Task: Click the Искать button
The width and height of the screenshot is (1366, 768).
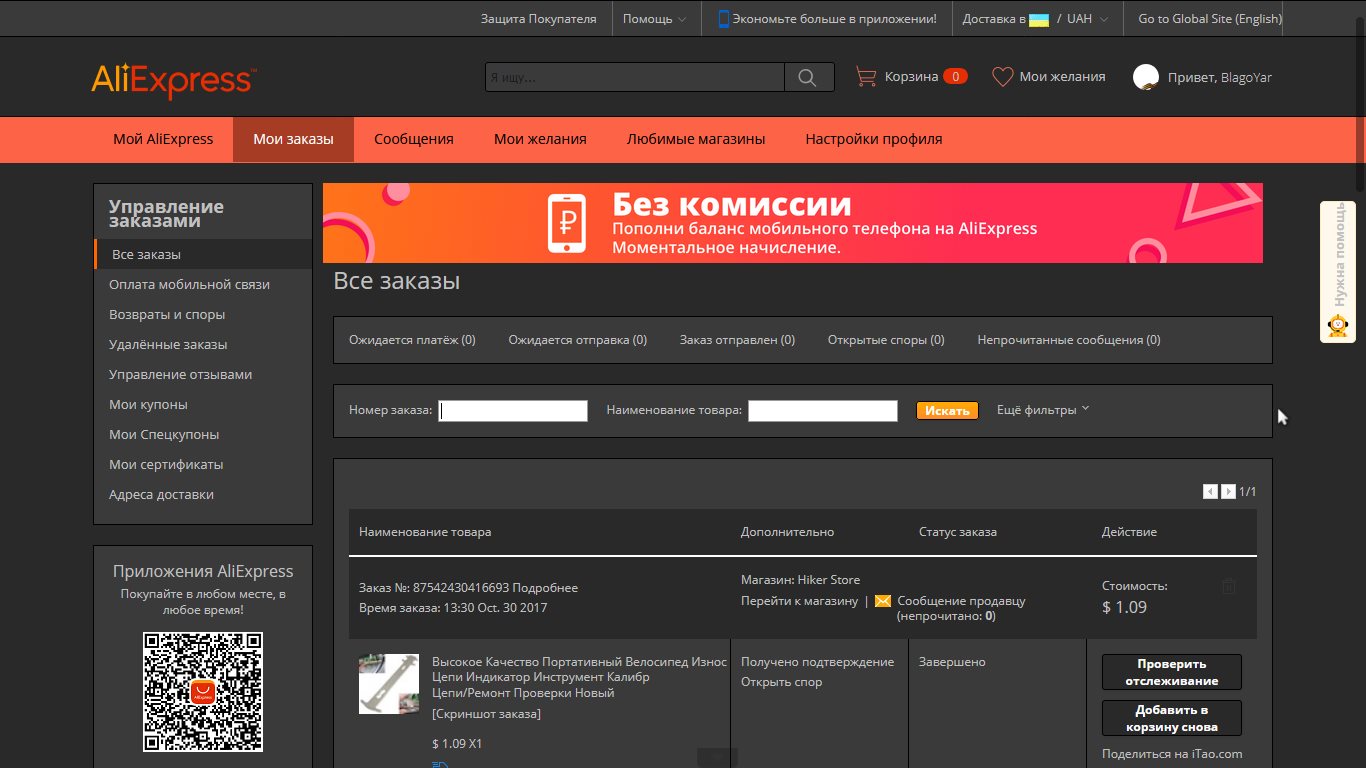Action: 947,410
